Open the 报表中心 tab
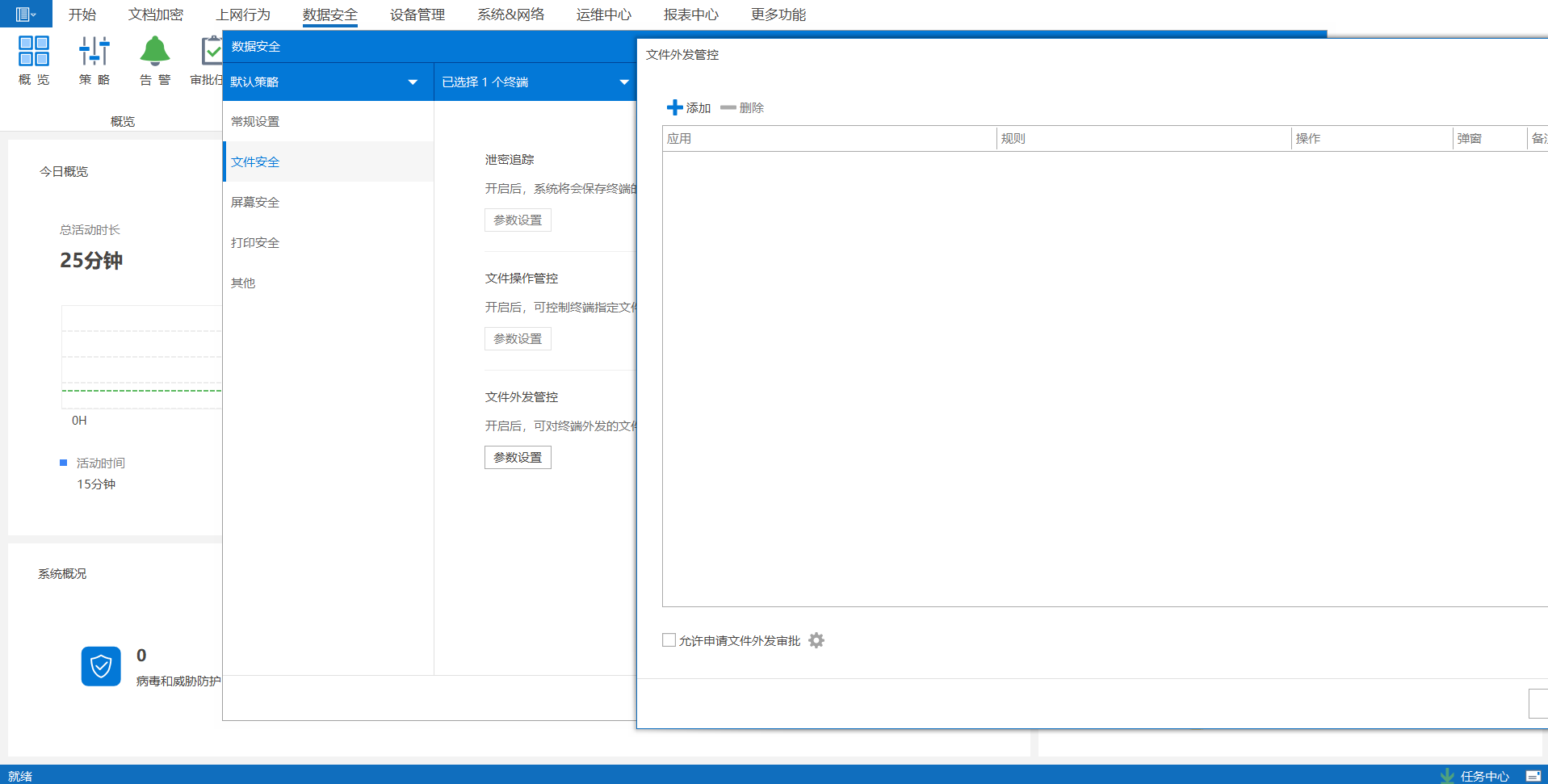This screenshot has width=1548, height=784. click(x=690, y=15)
